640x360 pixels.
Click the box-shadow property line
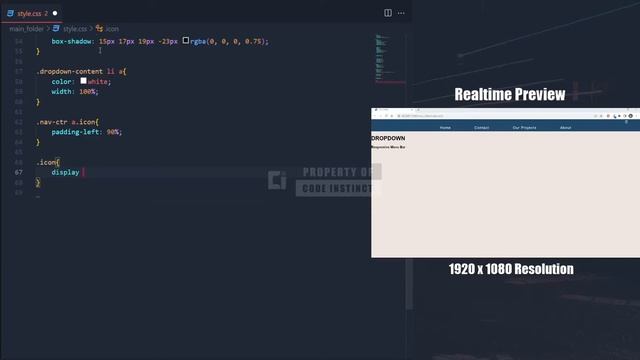click(x=160, y=41)
